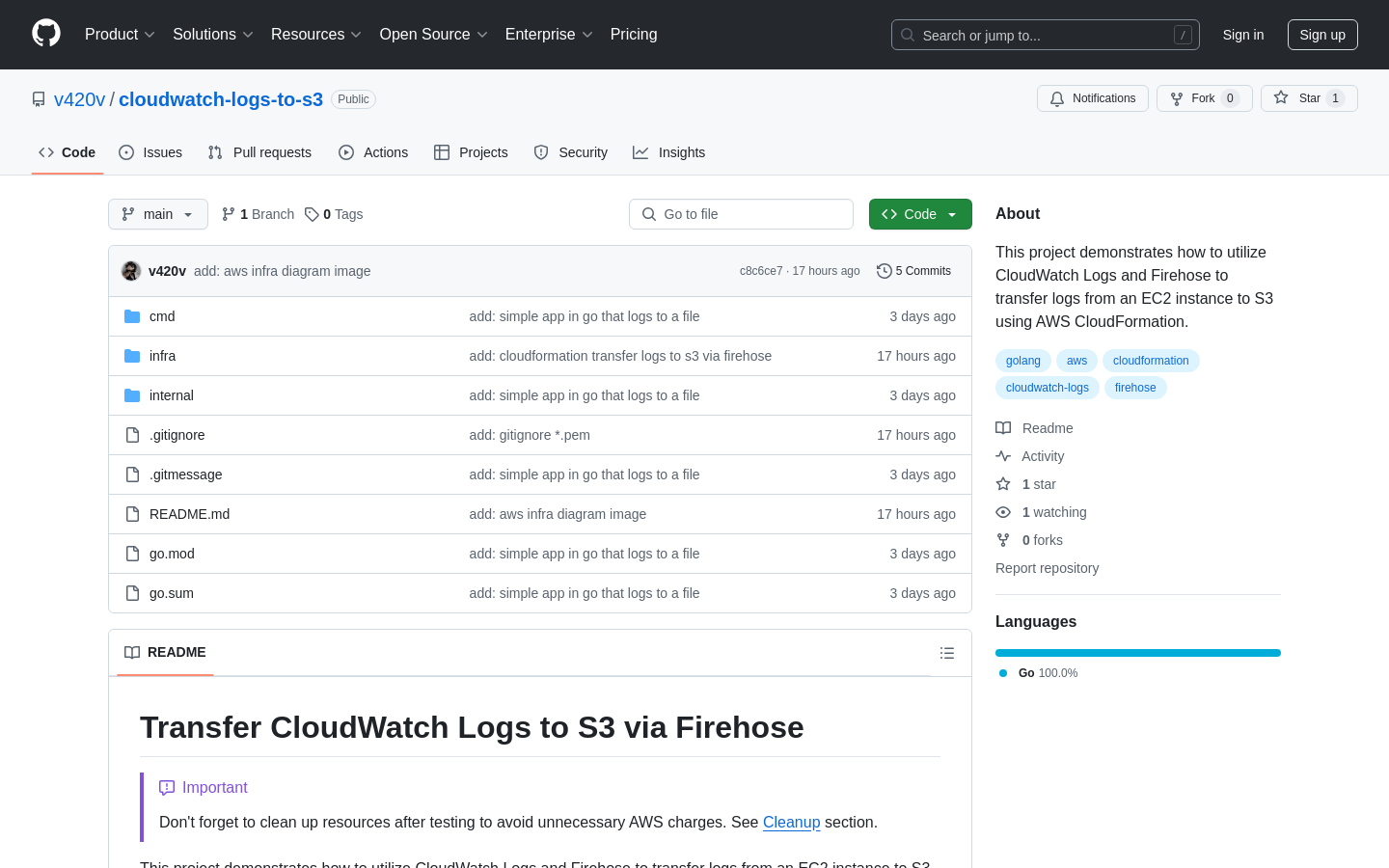Image resolution: width=1389 pixels, height=868 pixels.
Task: Click the .gitignore file icon
Action: [132, 435]
